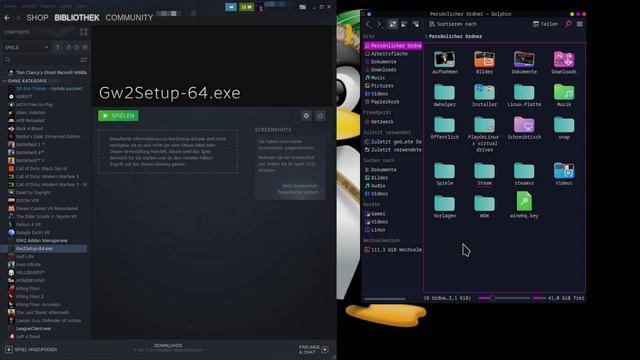Select the Linux-Platte folder
The image size is (640, 360).
pyautogui.click(x=524, y=96)
